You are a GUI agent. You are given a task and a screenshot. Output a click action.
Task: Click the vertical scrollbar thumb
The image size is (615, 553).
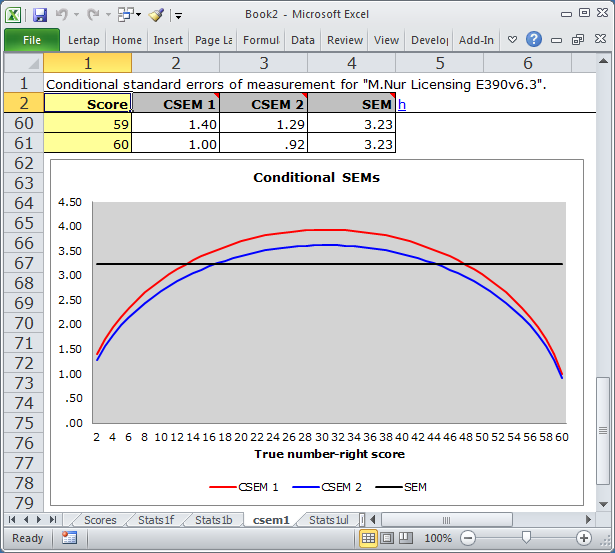coord(603,431)
